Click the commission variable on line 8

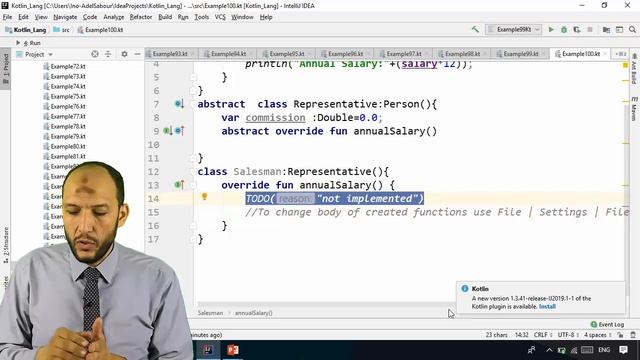276,118
